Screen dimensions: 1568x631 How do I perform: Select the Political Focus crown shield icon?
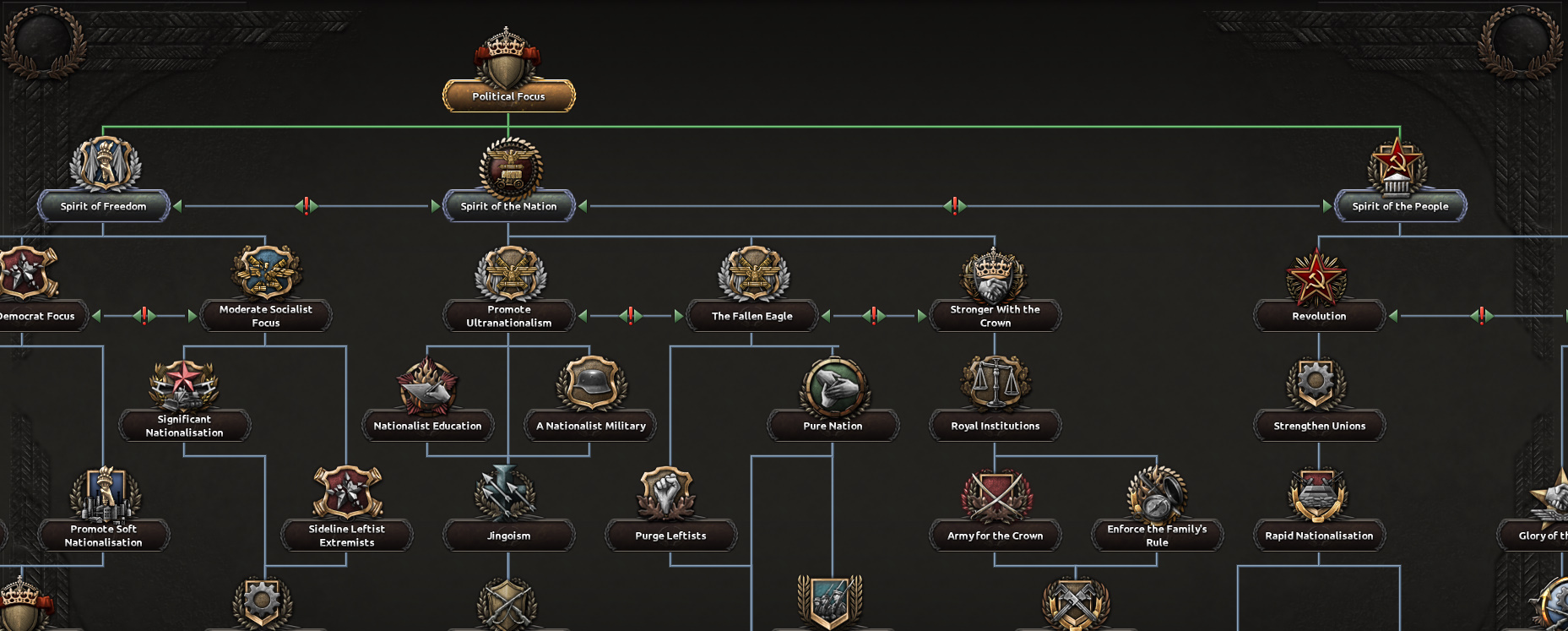[507, 57]
